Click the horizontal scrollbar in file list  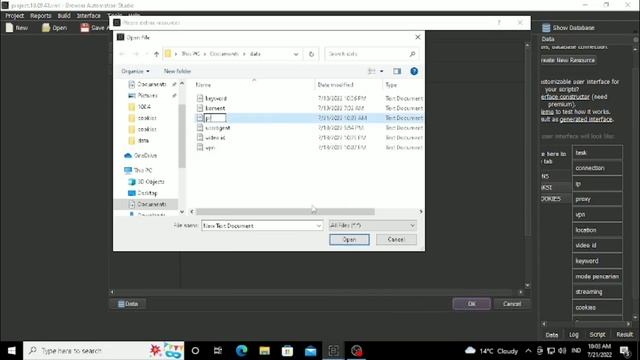285,211
